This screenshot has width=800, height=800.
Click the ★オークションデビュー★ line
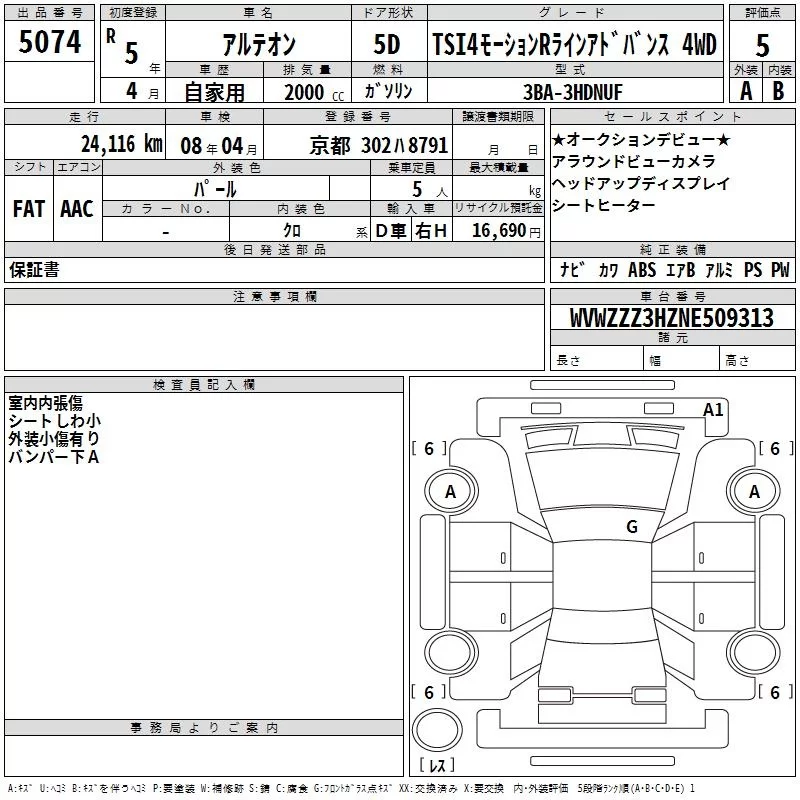click(x=641, y=139)
